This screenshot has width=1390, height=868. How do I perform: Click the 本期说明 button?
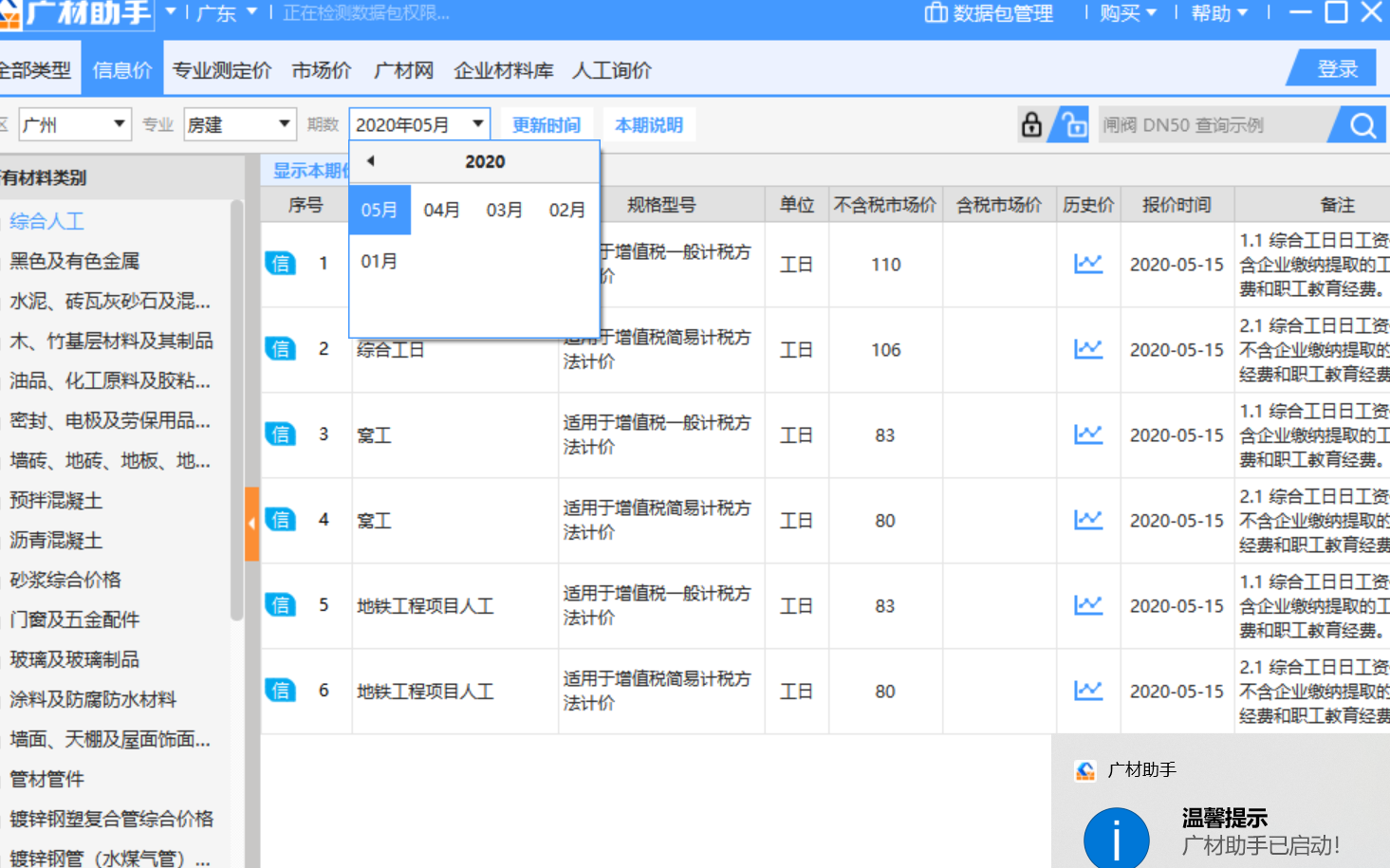tap(649, 124)
